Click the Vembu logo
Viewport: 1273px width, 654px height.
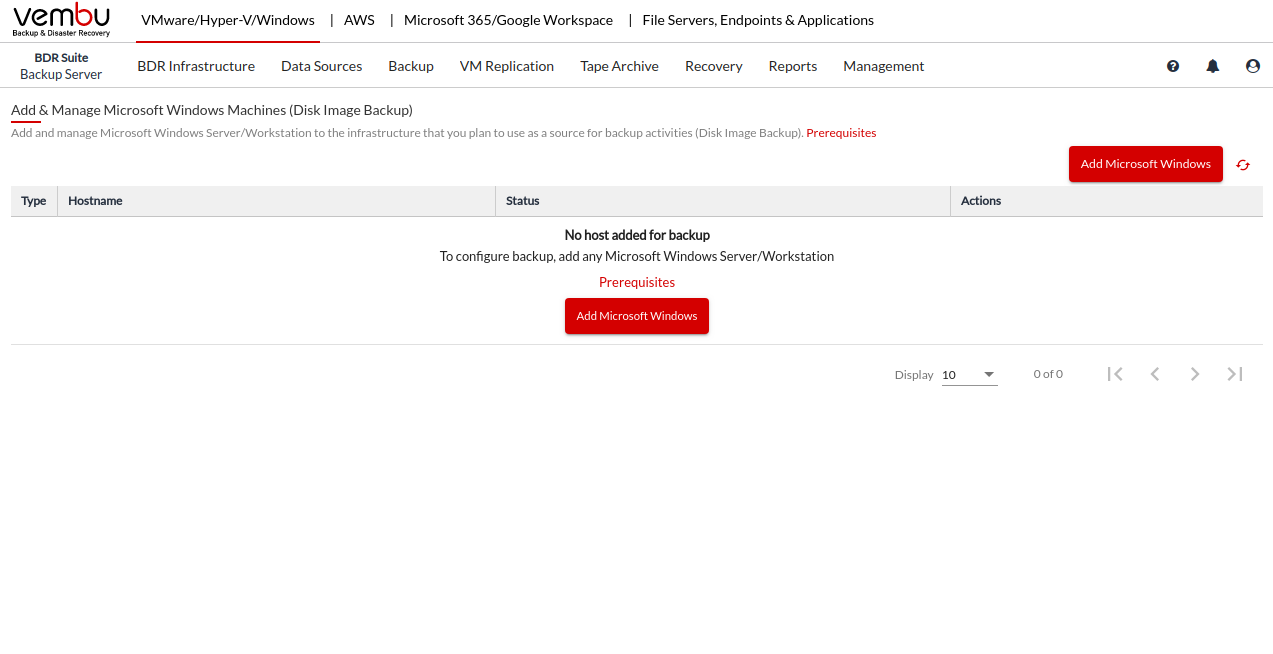(x=61, y=20)
